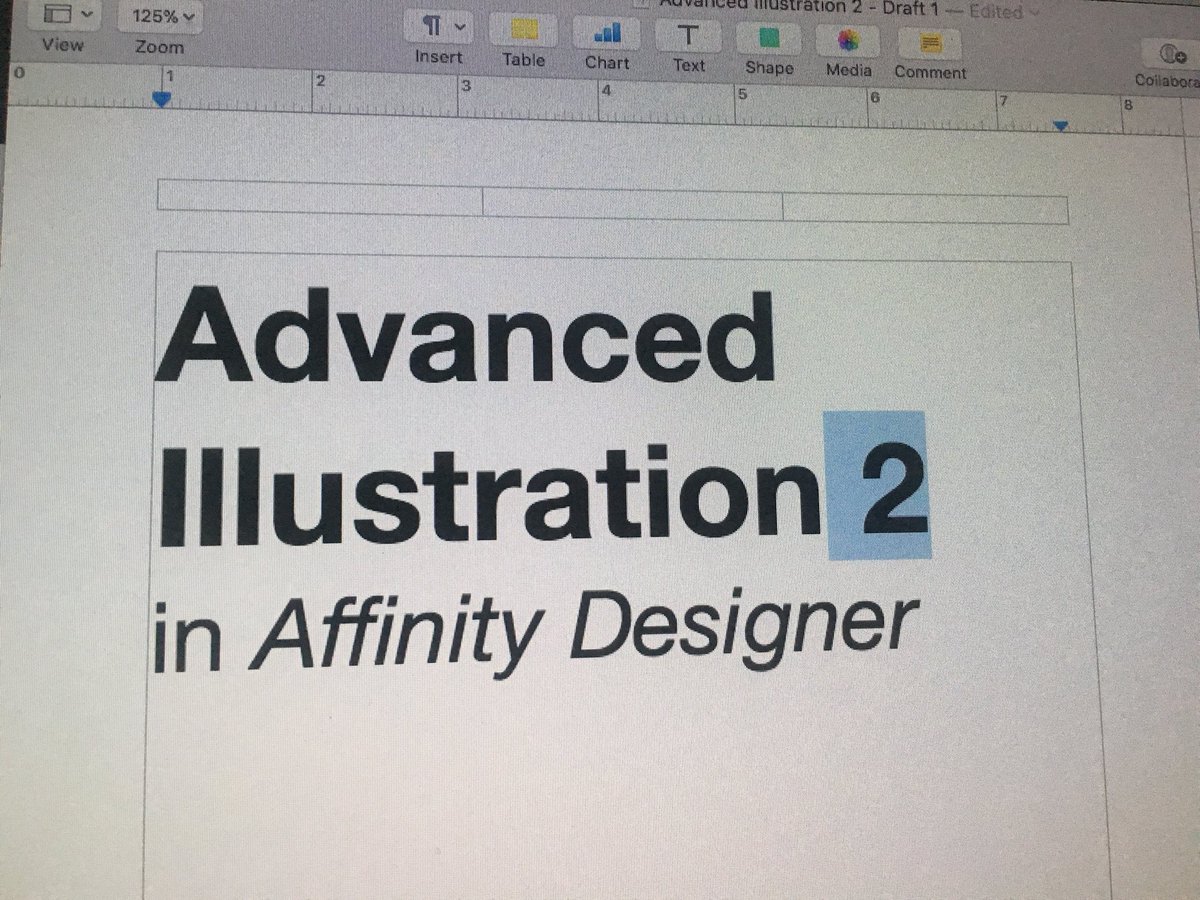Viewport: 1200px width, 900px height.
Task: Select the right indent marker on ruler
Action: (1061, 125)
